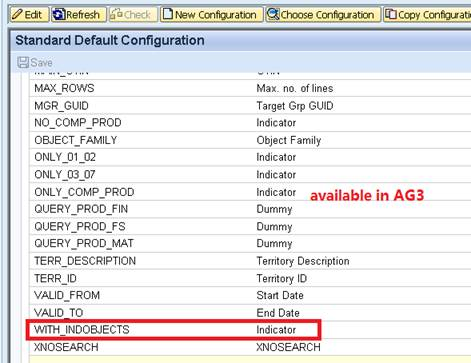Click the Save label text
This screenshot has height=363, width=471.
point(41,63)
